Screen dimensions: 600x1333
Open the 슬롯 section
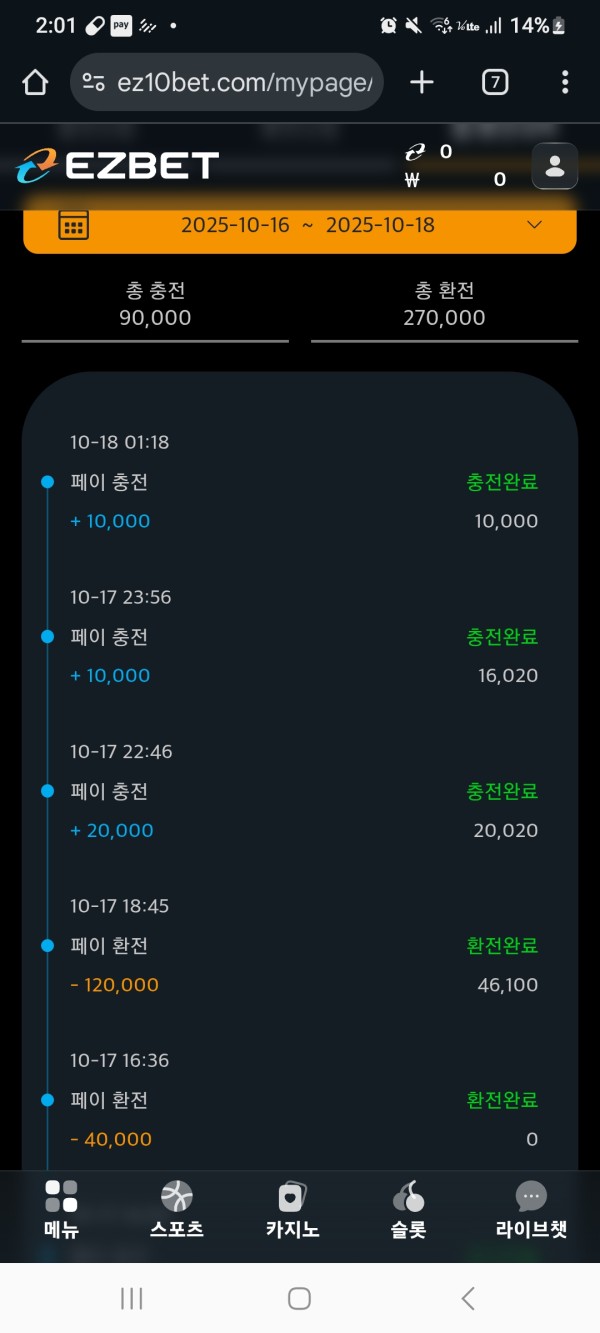pos(408,1209)
